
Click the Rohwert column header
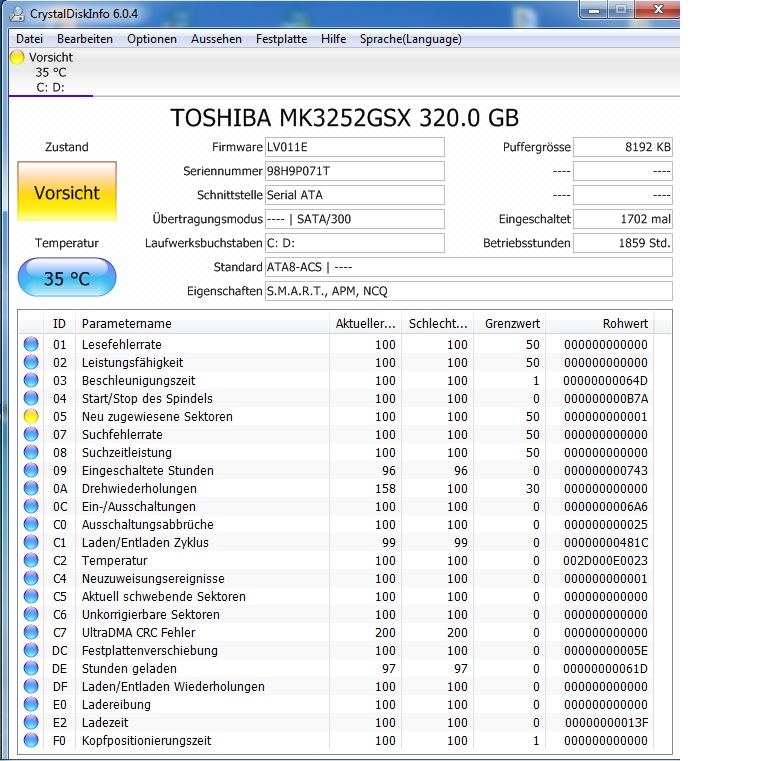(x=600, y=323)
